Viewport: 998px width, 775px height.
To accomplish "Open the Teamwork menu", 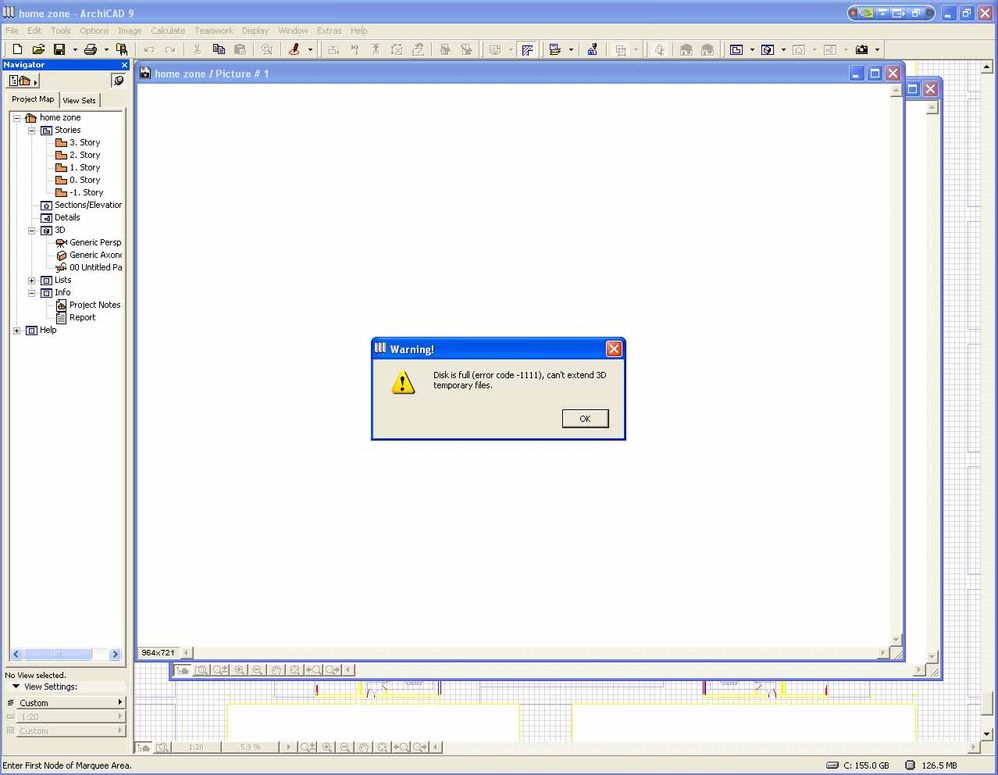I will tap(214, 31).
